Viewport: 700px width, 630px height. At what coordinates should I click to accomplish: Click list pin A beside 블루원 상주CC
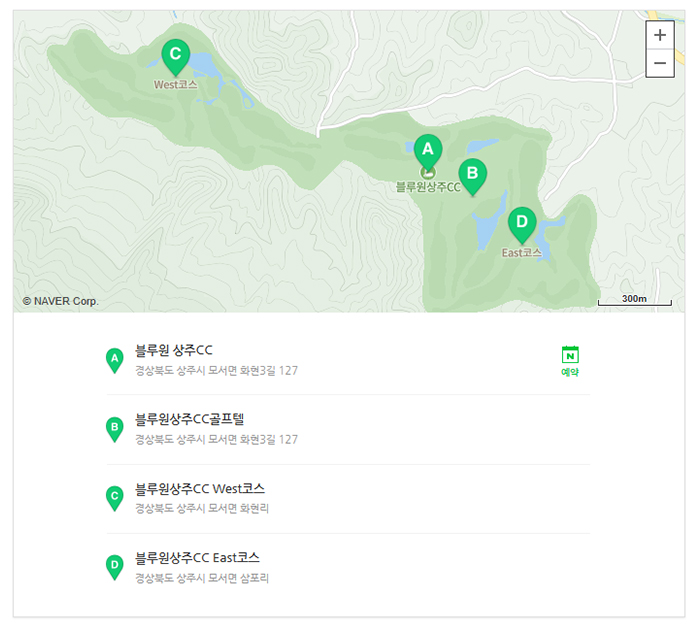tap(115, 360)
